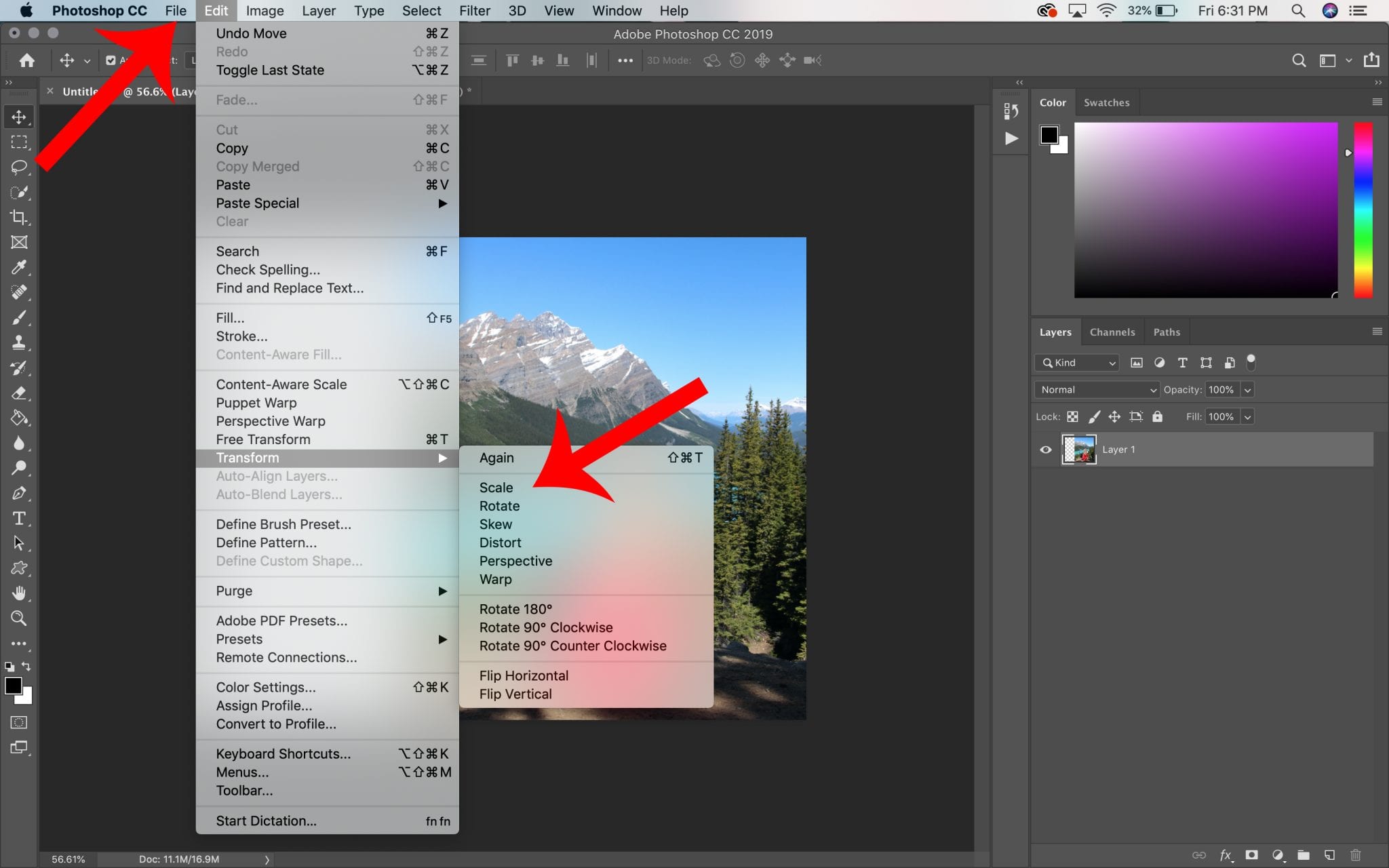Select the Eyedropper tool

click(x=18, y=267)
